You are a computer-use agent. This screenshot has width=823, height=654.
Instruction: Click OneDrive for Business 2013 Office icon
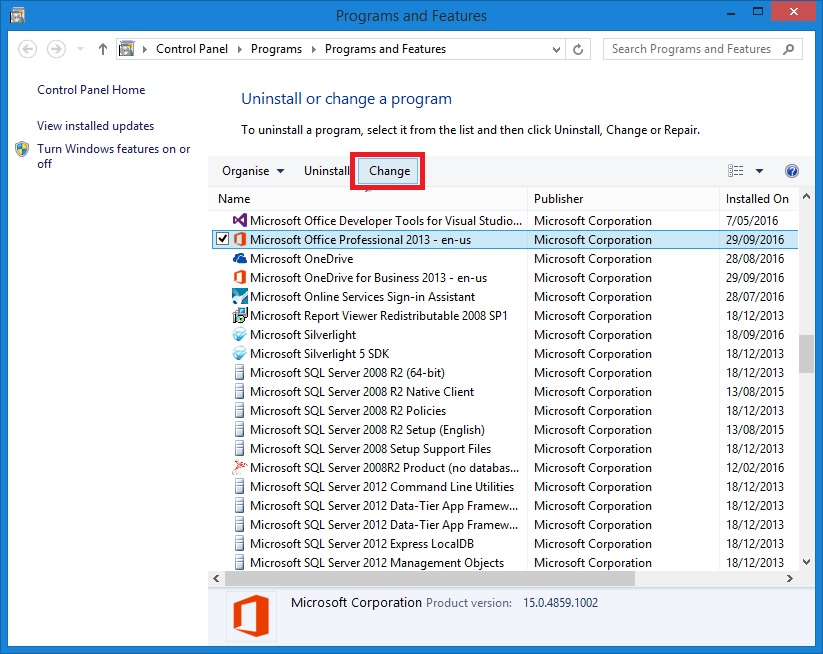pyautogui.click(x=239, y=278)
